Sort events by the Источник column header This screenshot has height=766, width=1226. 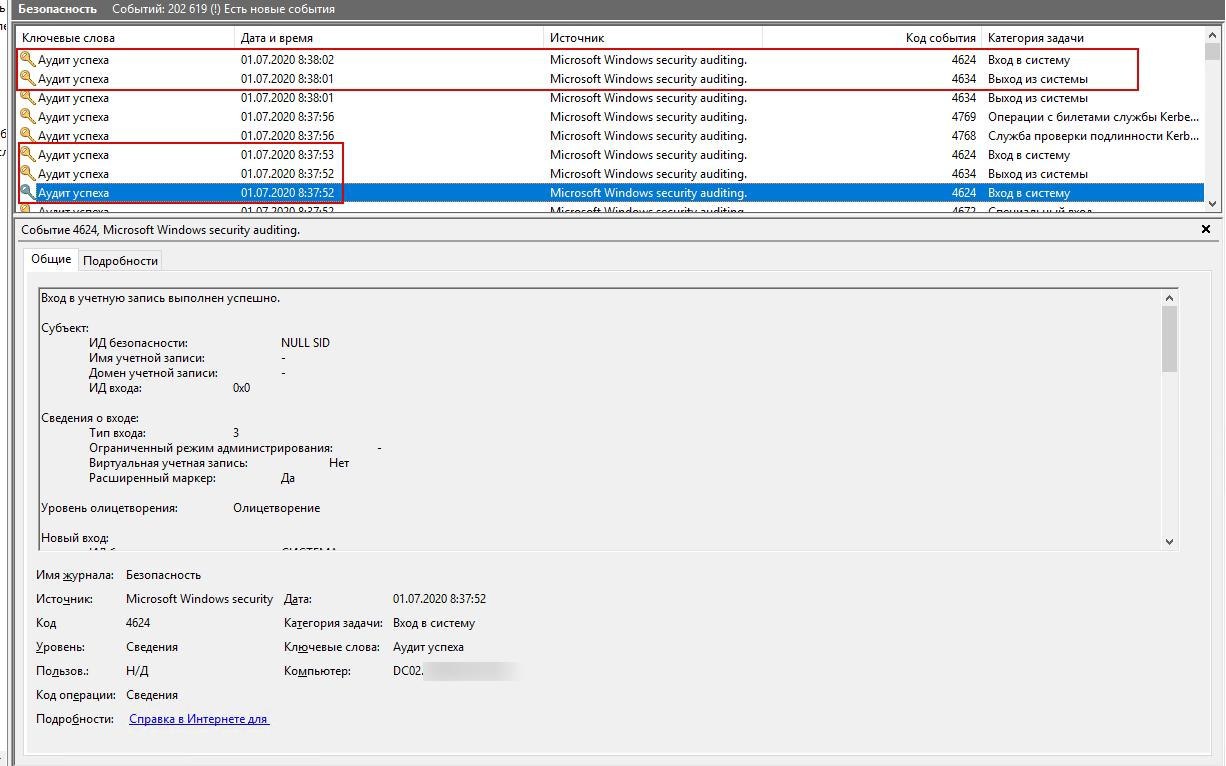[x=653, y=38]
